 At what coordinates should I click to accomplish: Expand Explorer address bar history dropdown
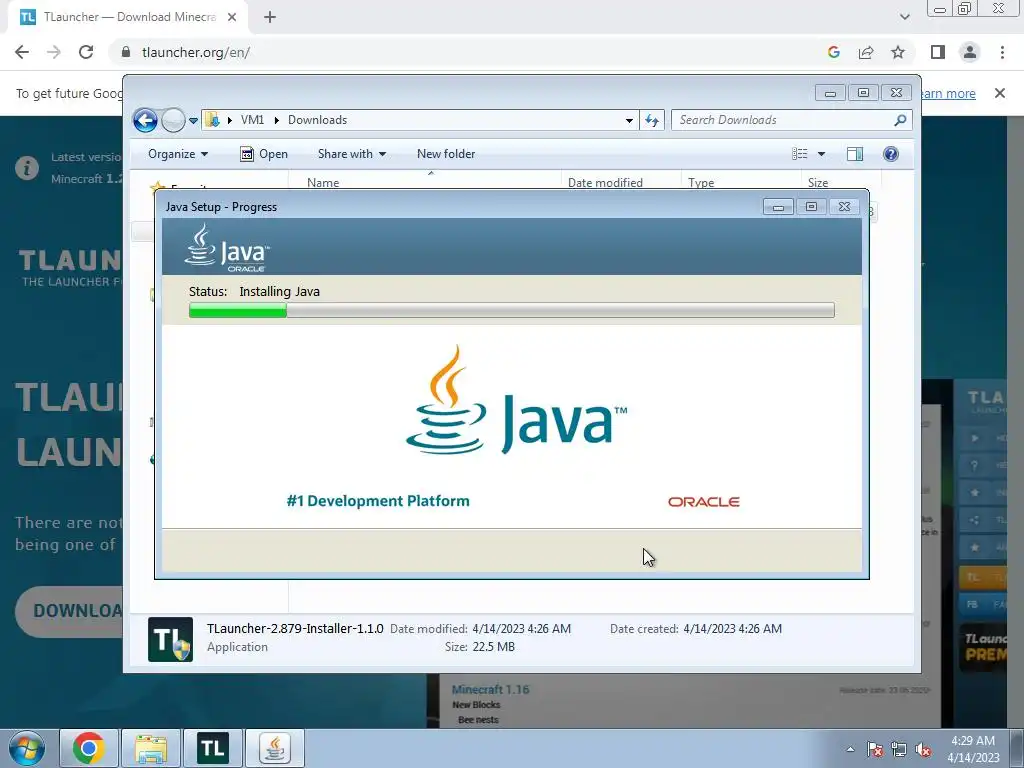click(x=629, y=120)
